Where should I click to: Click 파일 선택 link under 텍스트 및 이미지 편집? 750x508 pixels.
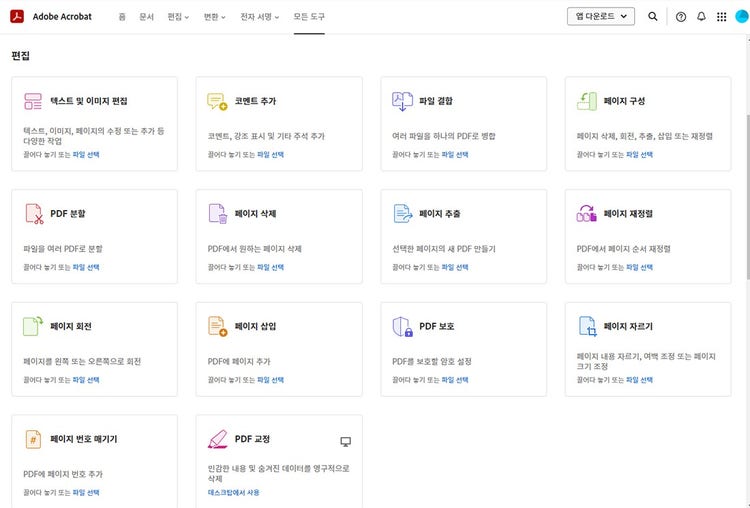pyautogui.click(x=86, y=155)
